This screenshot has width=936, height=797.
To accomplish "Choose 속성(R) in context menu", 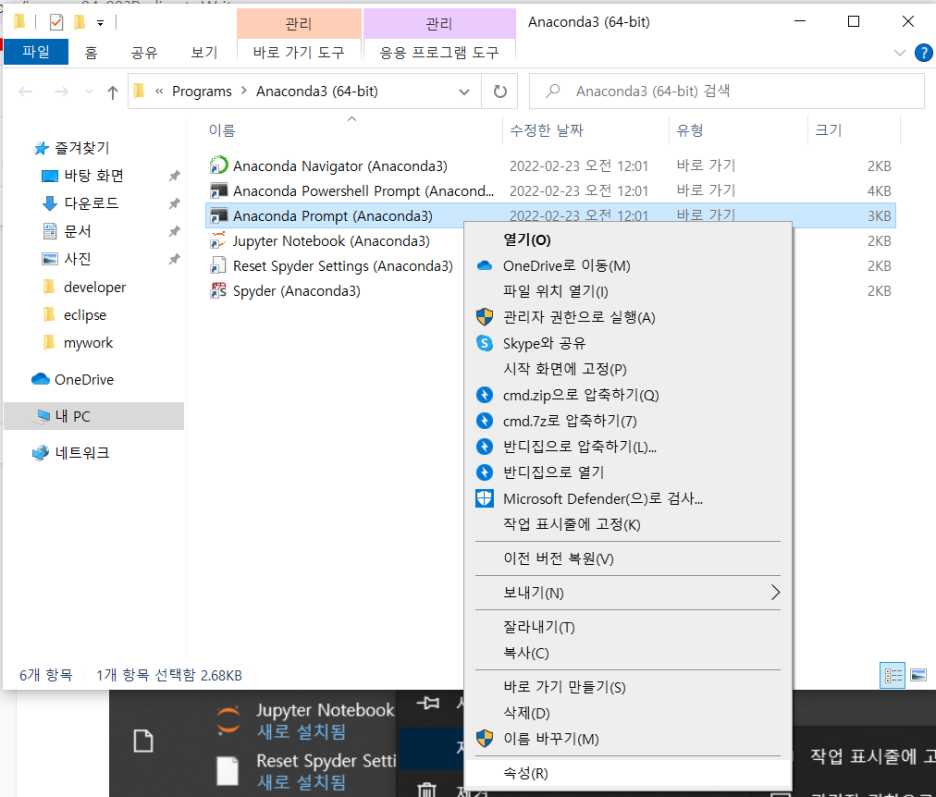I will (628, 773).
